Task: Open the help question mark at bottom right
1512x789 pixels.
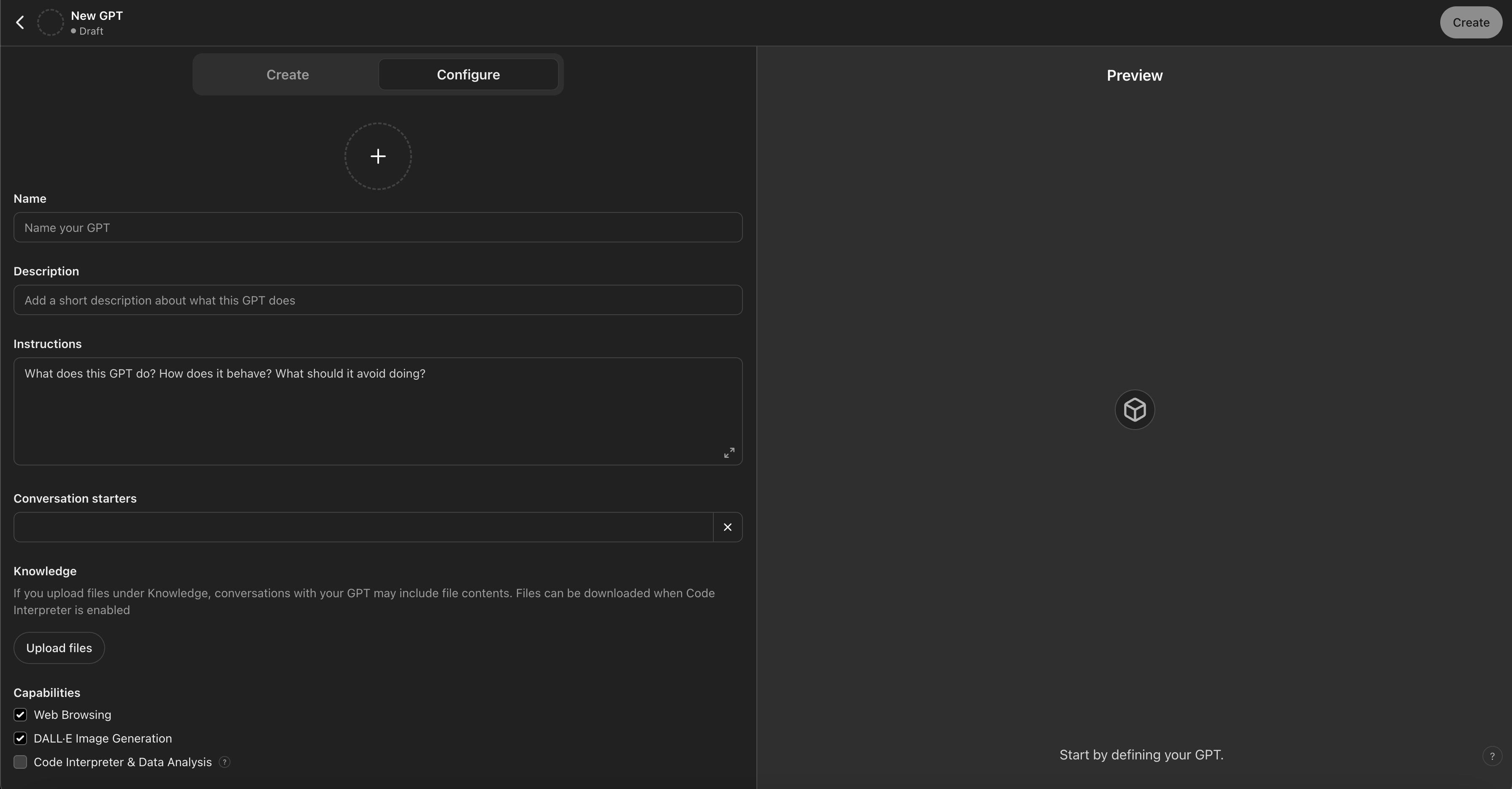Action: click(x=1492, y=756)
